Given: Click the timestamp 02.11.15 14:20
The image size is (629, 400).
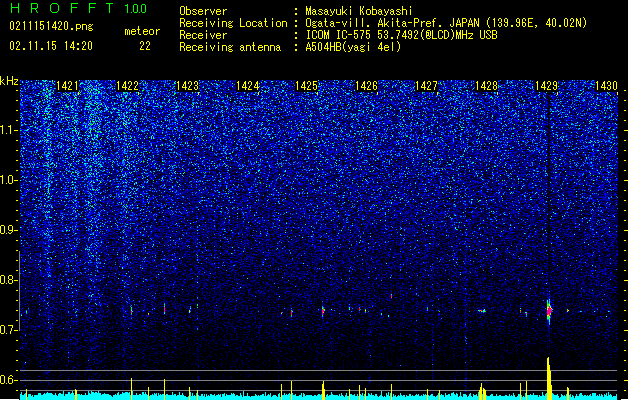Looking at the screenshot, I should coord(51,46).
